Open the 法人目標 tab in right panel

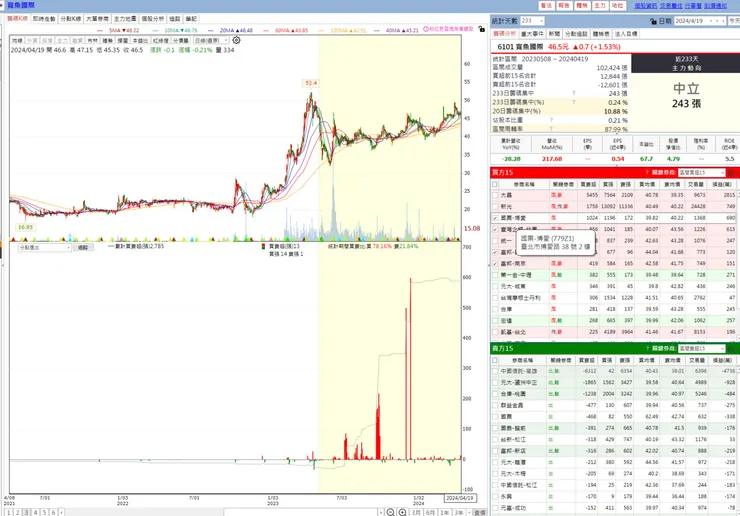tap(626, 34)
